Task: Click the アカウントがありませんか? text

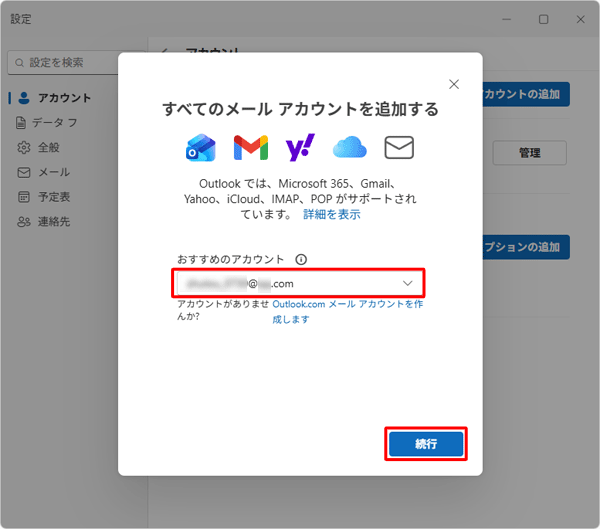Action: click(223, 310)
